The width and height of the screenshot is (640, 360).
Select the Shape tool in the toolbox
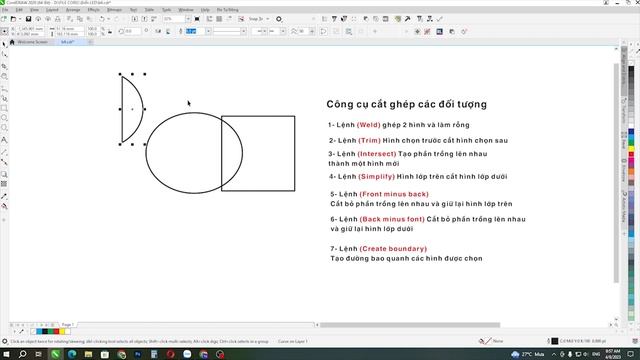4,54
